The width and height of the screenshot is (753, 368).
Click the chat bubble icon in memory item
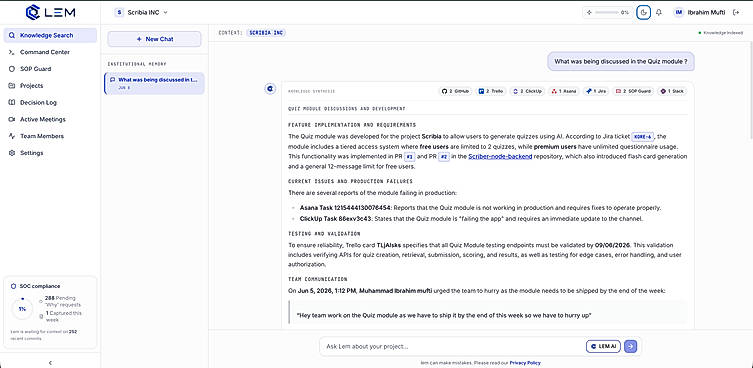coord(112,80)
